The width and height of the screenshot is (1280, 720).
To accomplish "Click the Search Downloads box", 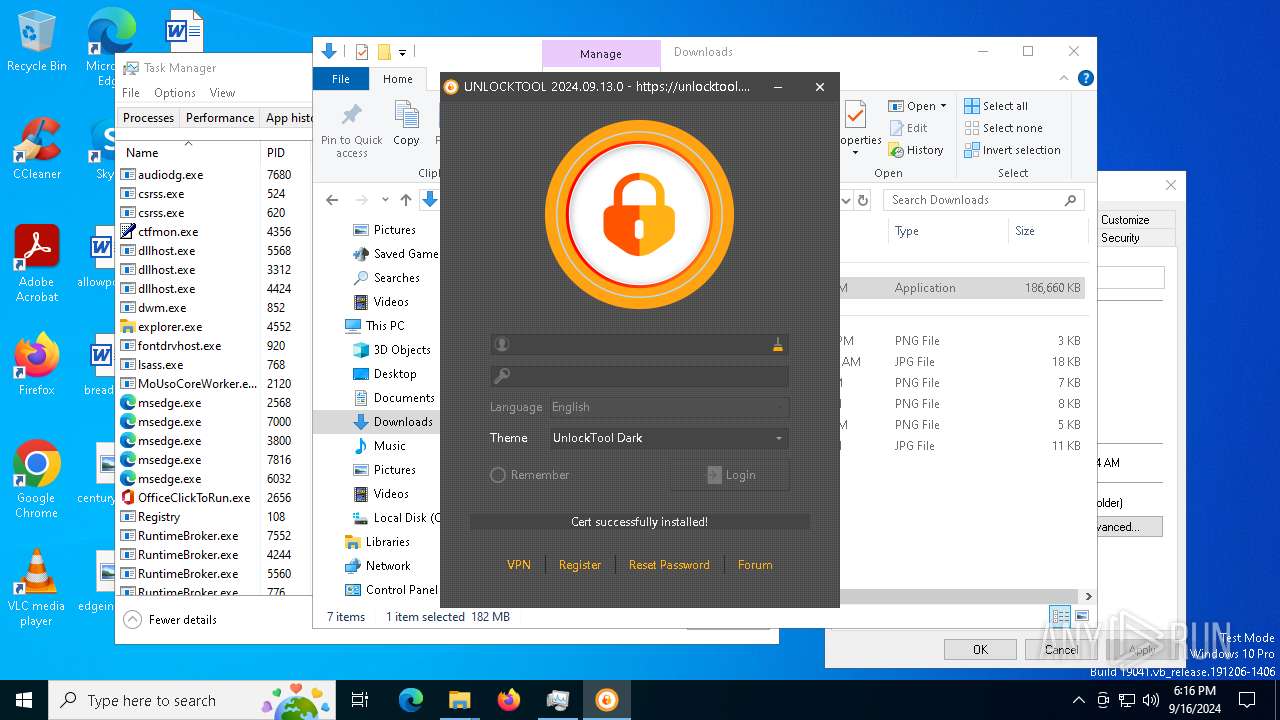I will [x=983, y=200].
